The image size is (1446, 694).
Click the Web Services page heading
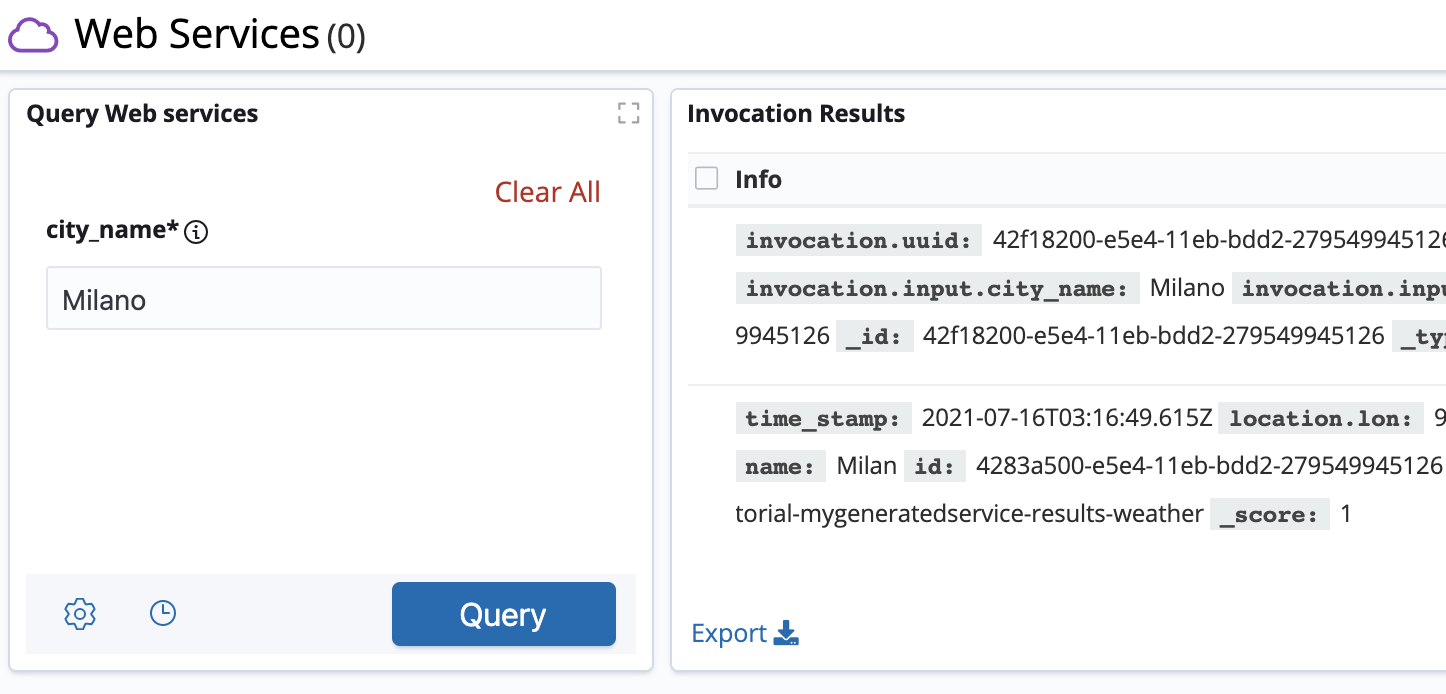(x=196, y=34)
